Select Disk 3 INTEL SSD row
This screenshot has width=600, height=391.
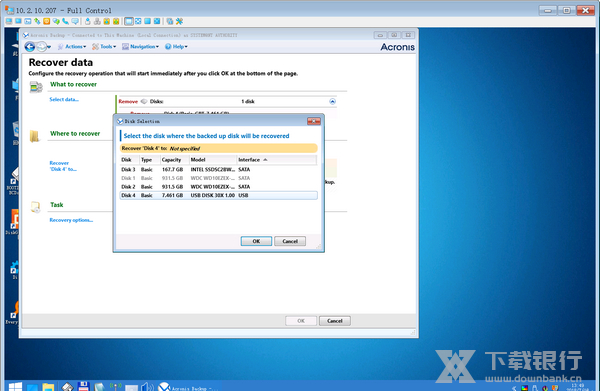point(218,169)
